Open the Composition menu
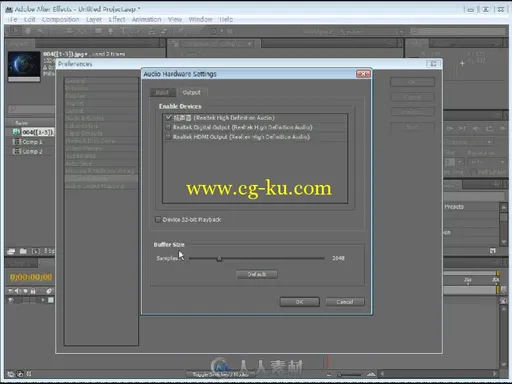 click(61, 19)
